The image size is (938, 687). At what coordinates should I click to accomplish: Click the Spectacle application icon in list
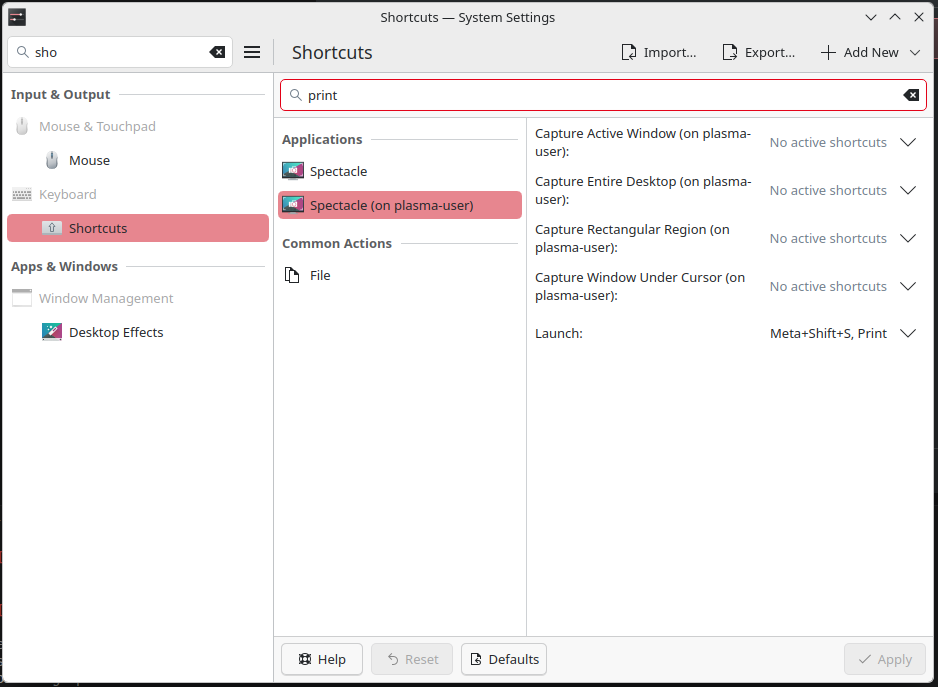tap(293, 171)
